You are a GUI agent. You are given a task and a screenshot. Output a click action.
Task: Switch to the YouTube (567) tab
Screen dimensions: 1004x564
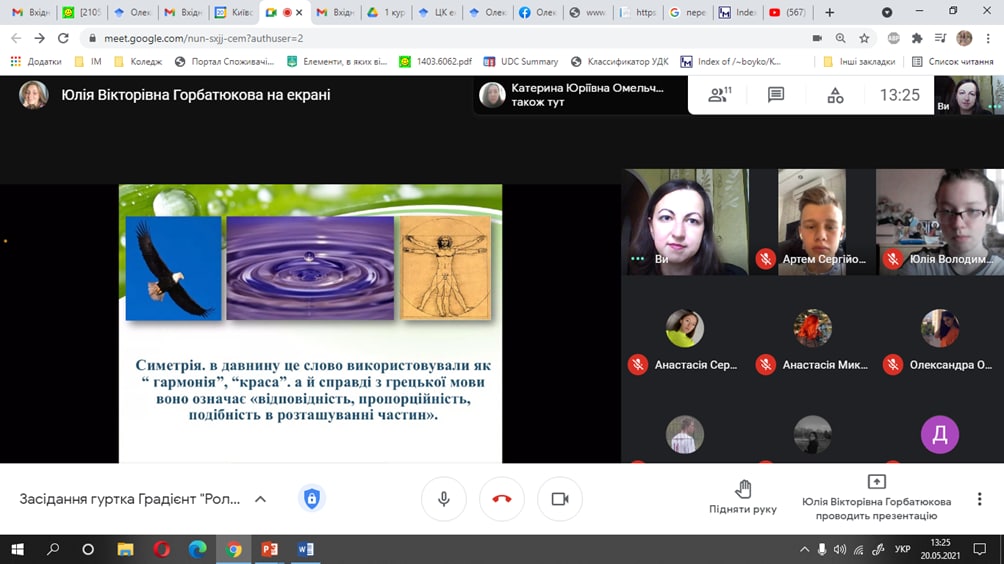788,13
